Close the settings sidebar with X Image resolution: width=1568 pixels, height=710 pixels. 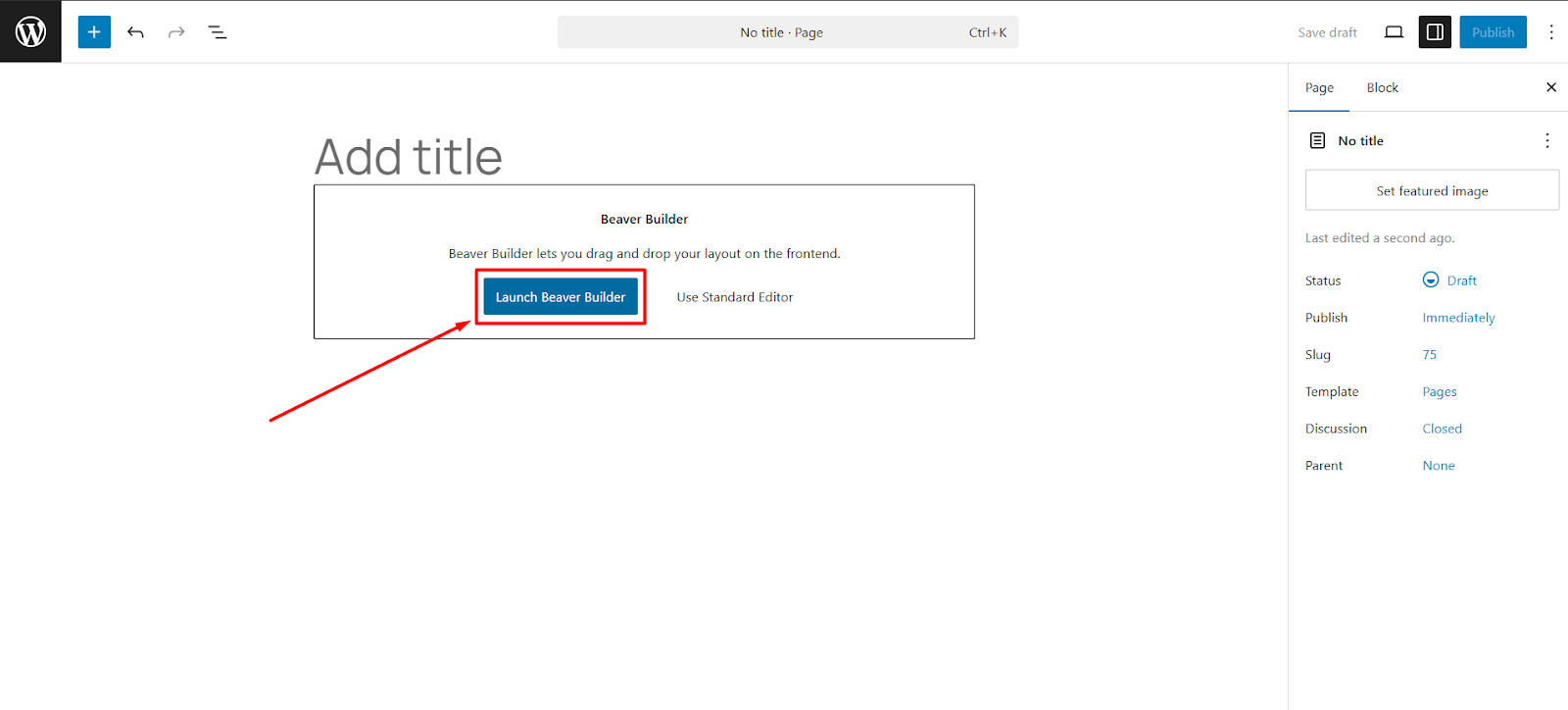click(1551, 87)
